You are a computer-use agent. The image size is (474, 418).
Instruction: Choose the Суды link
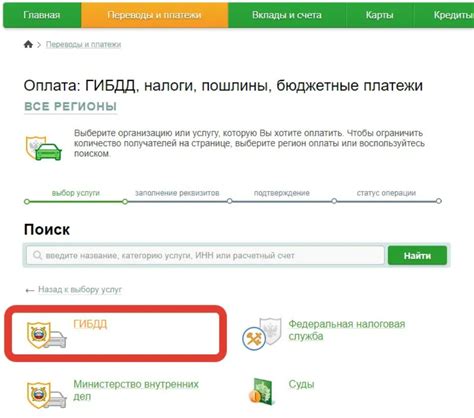point(301,384)
